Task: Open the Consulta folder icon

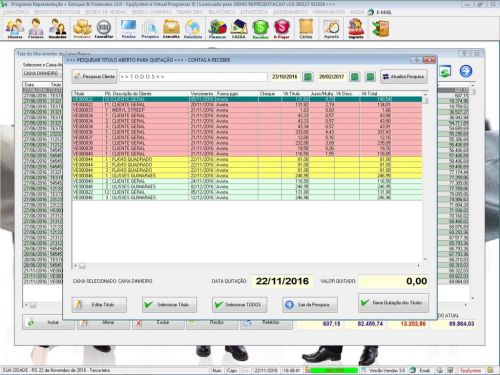Action: click(x=171, y=28)
